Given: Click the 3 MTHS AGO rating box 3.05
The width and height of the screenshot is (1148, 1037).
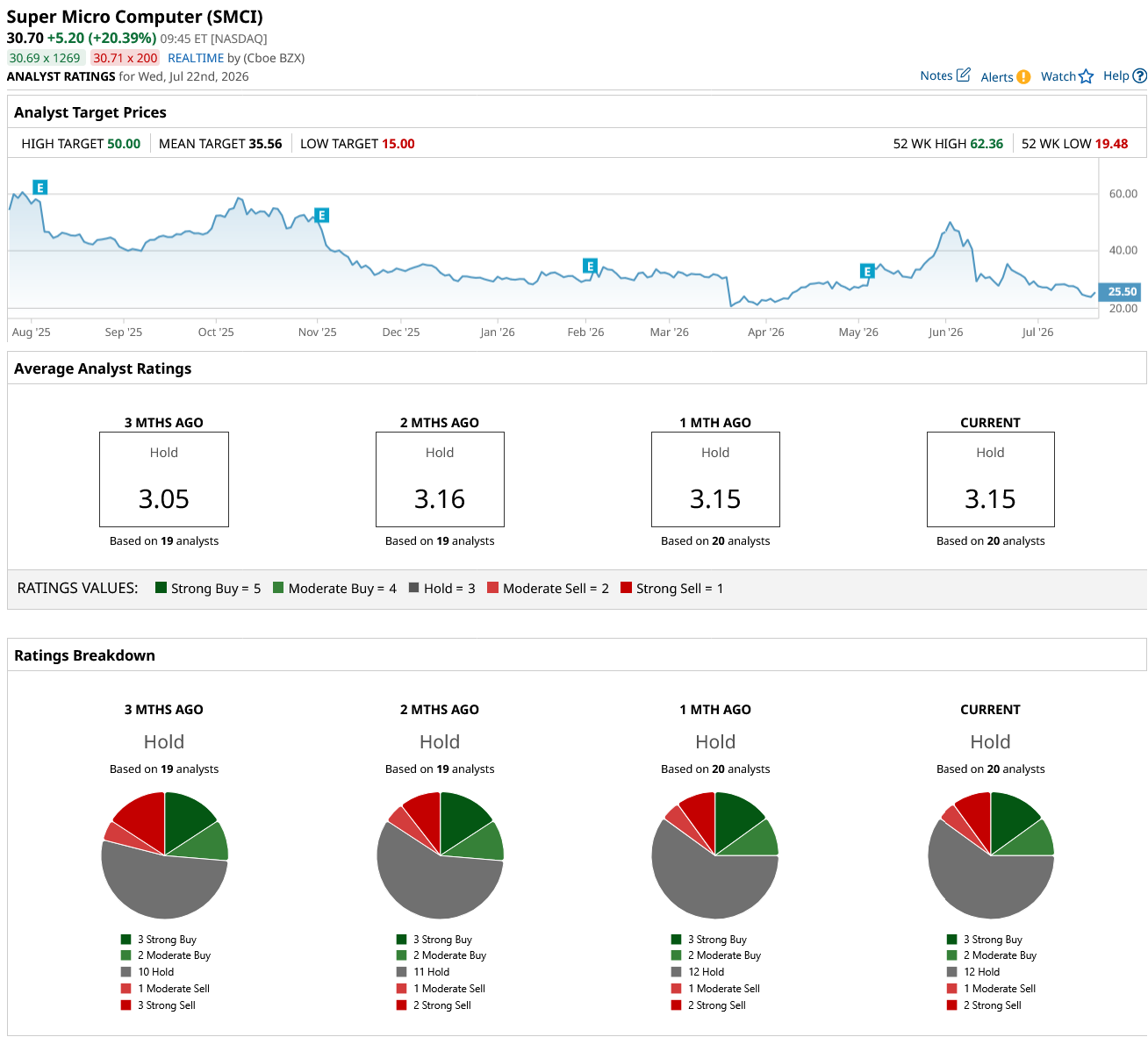Looking at the screenshot, I should [x=164, y=479].
